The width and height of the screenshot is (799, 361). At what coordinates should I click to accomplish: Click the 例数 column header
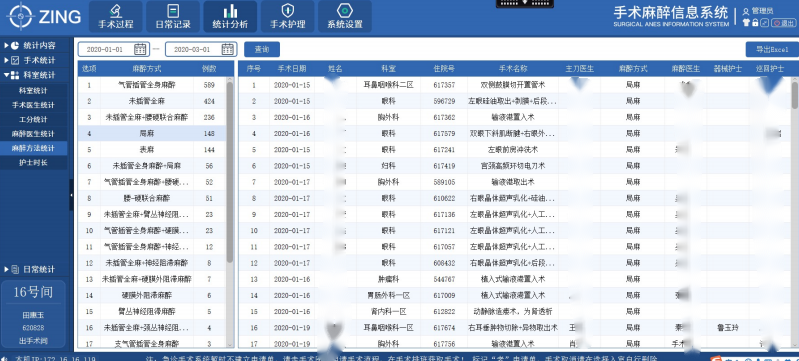(209, 68)
